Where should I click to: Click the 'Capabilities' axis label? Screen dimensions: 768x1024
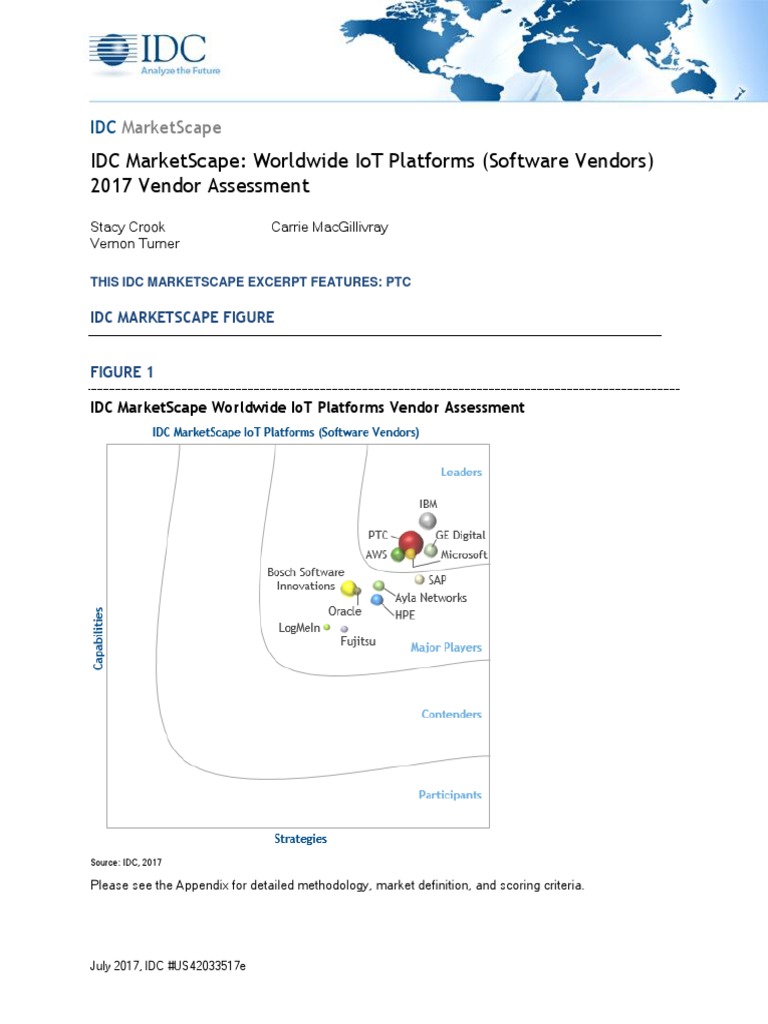[x=98, y=639]
